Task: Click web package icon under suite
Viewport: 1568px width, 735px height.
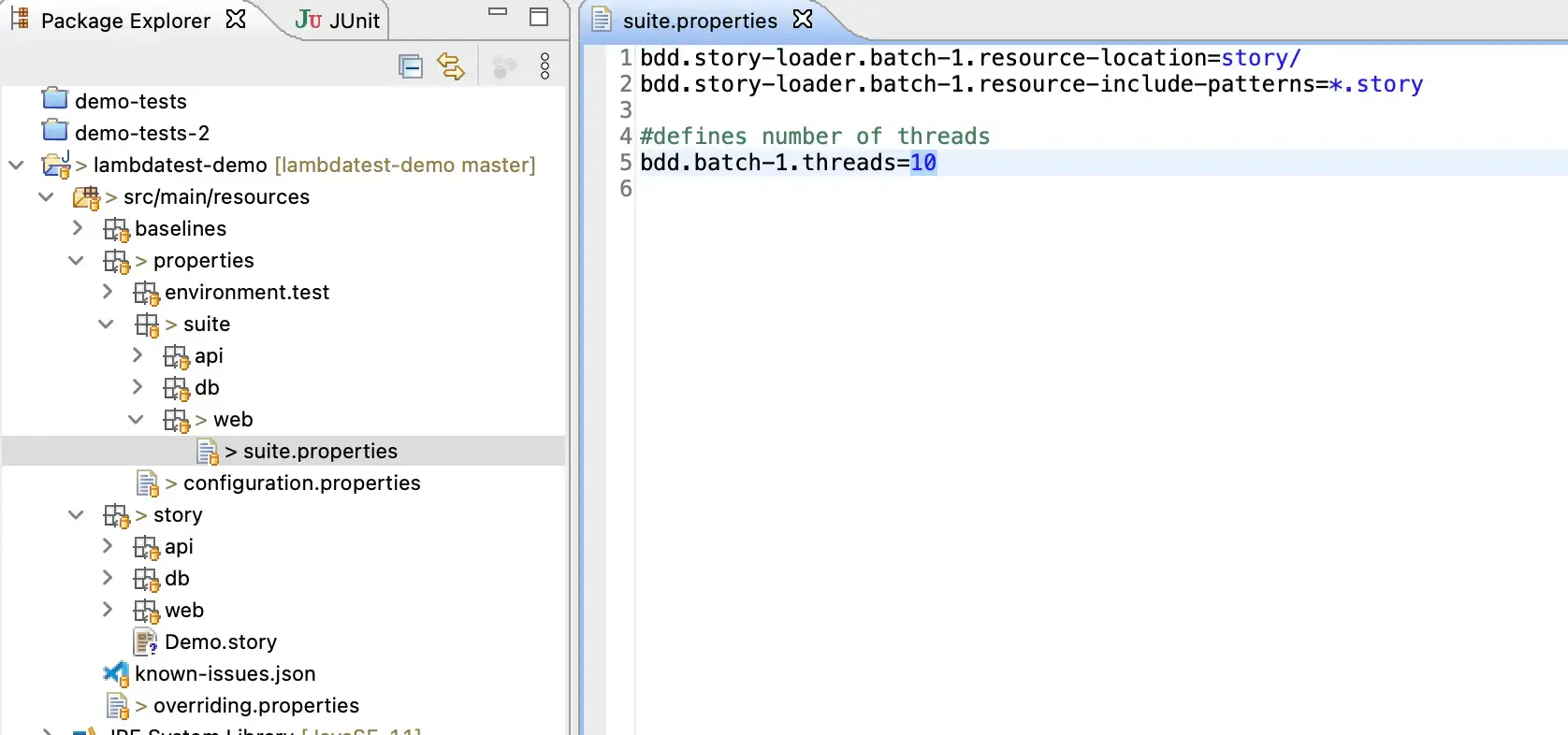Action: tap(176, 421)
